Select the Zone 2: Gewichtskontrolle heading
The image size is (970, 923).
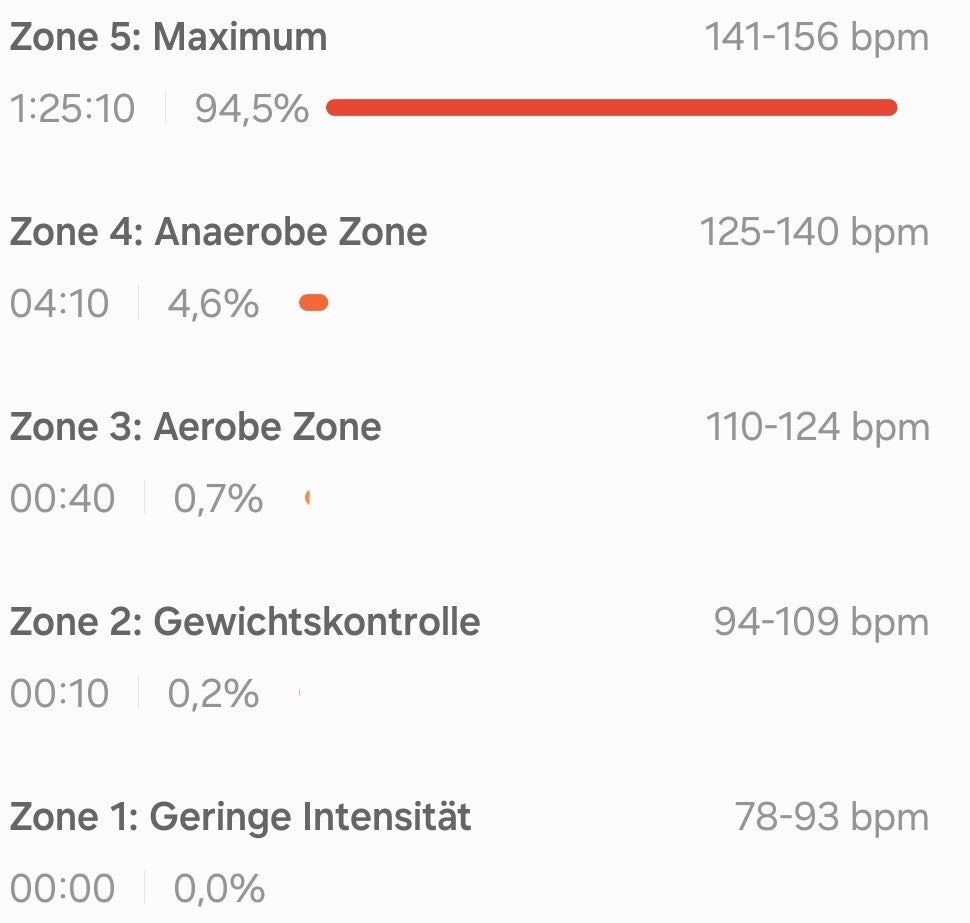click(245, 622)
